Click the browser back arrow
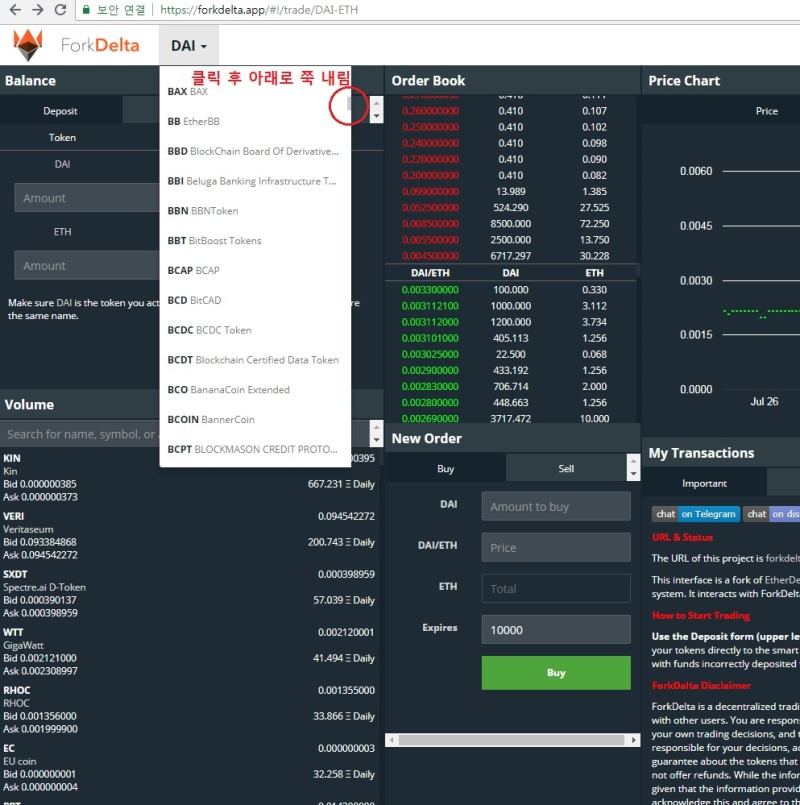800x805 pixels. point(15,10)
